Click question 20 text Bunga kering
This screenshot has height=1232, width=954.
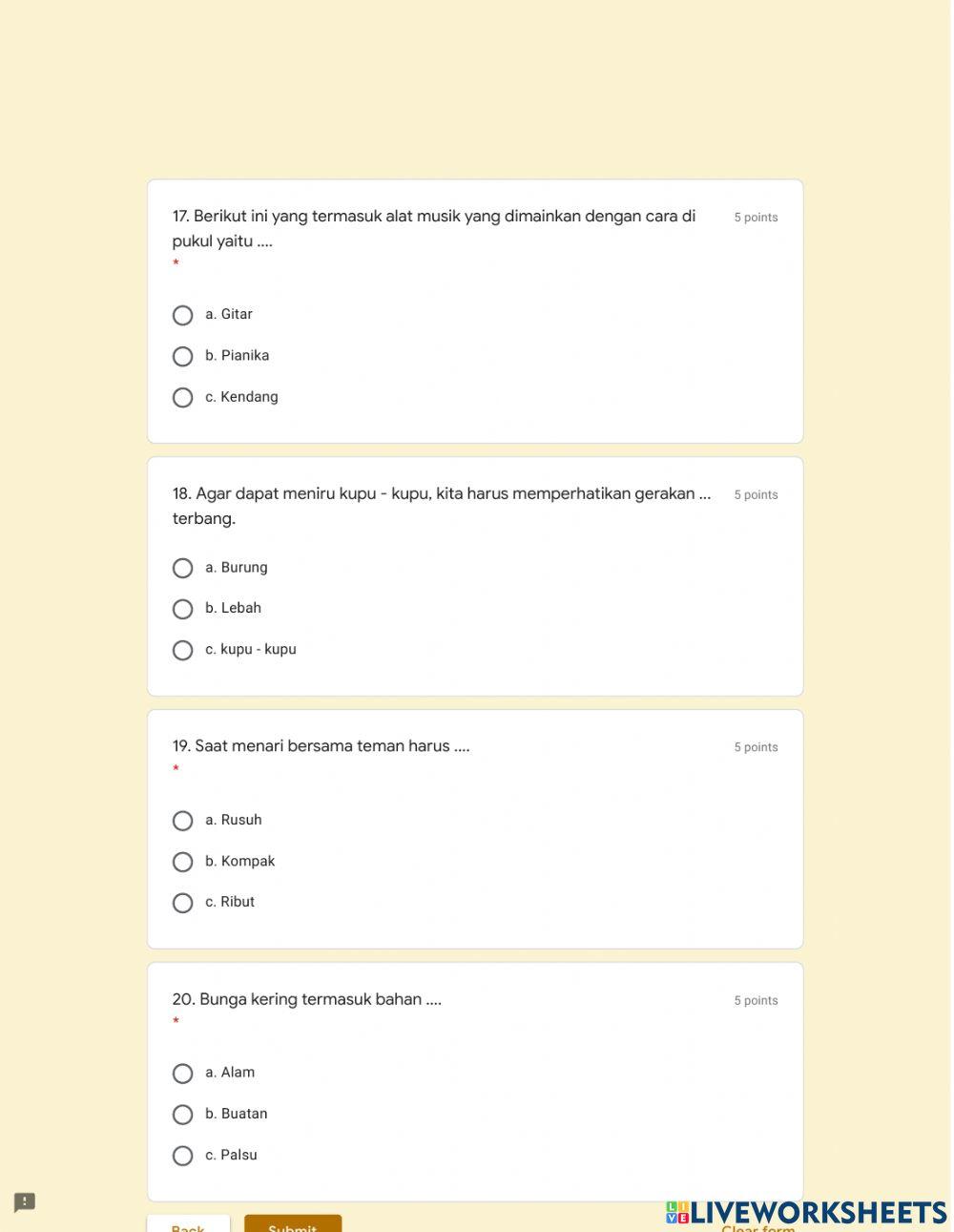(306, 999)
